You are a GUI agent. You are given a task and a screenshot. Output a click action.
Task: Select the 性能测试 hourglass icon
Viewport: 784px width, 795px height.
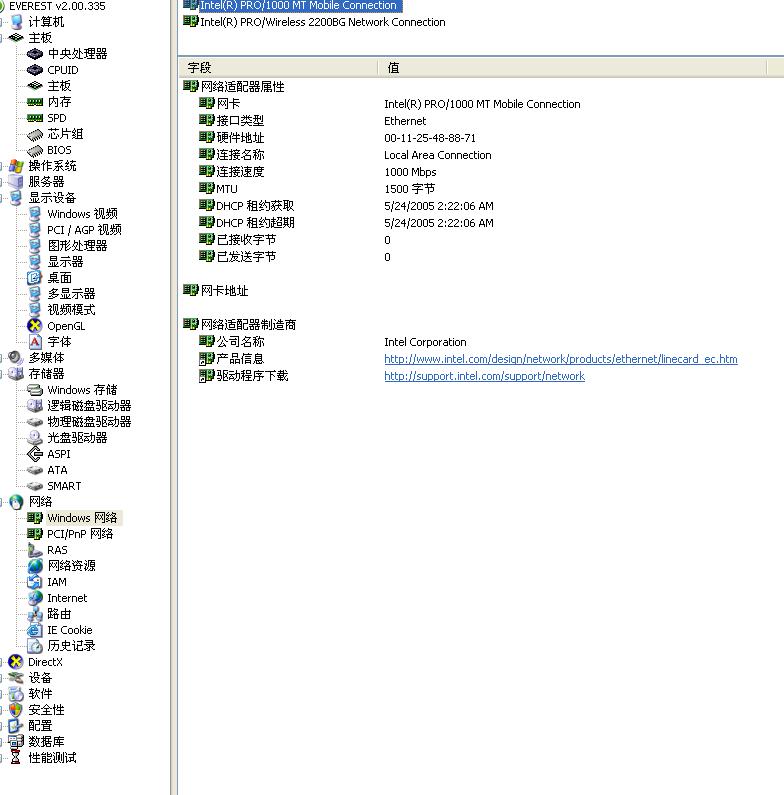click(x=16, y=758)
